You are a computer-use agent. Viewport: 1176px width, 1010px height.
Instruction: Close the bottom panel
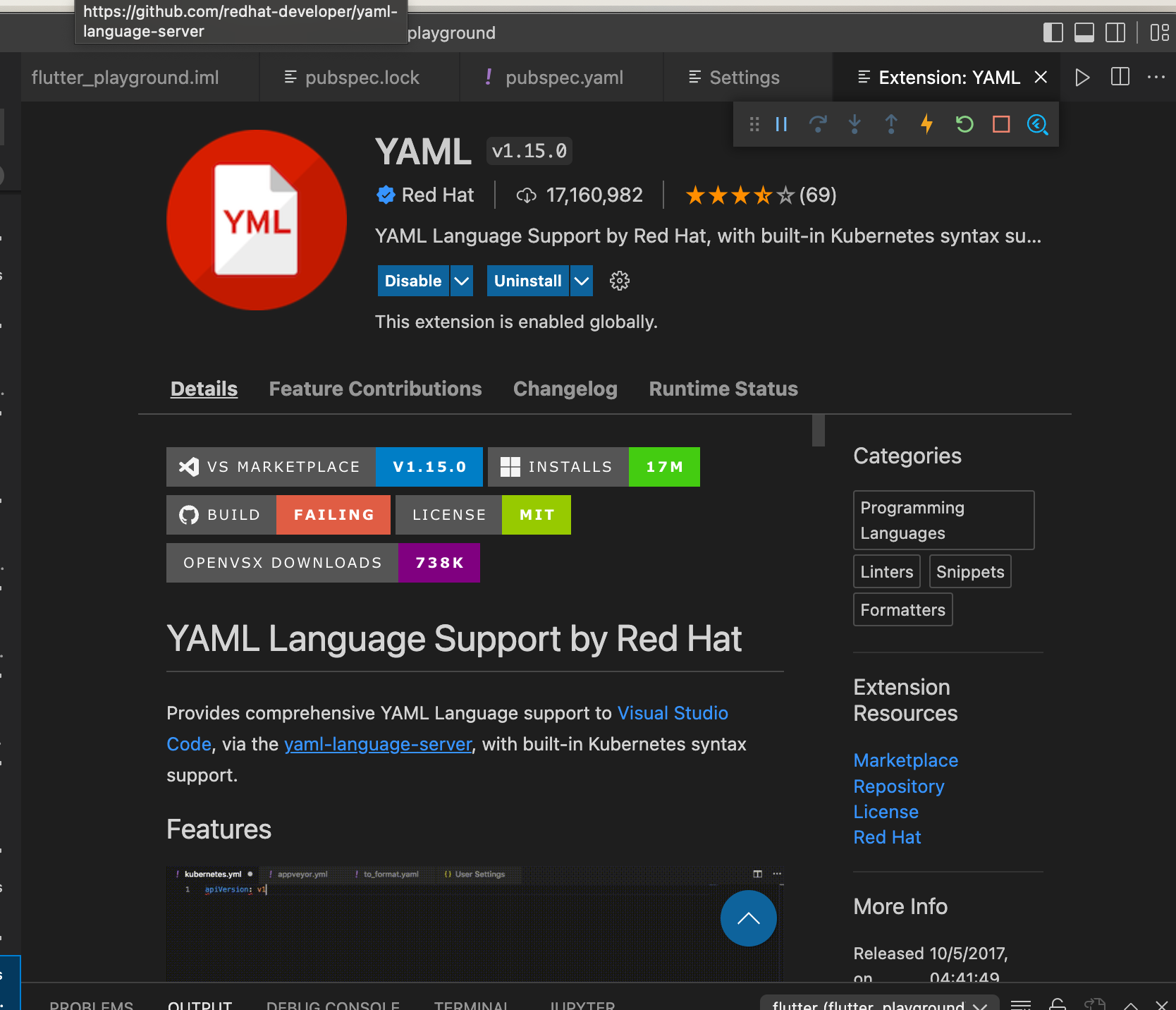point(1162,1005)
